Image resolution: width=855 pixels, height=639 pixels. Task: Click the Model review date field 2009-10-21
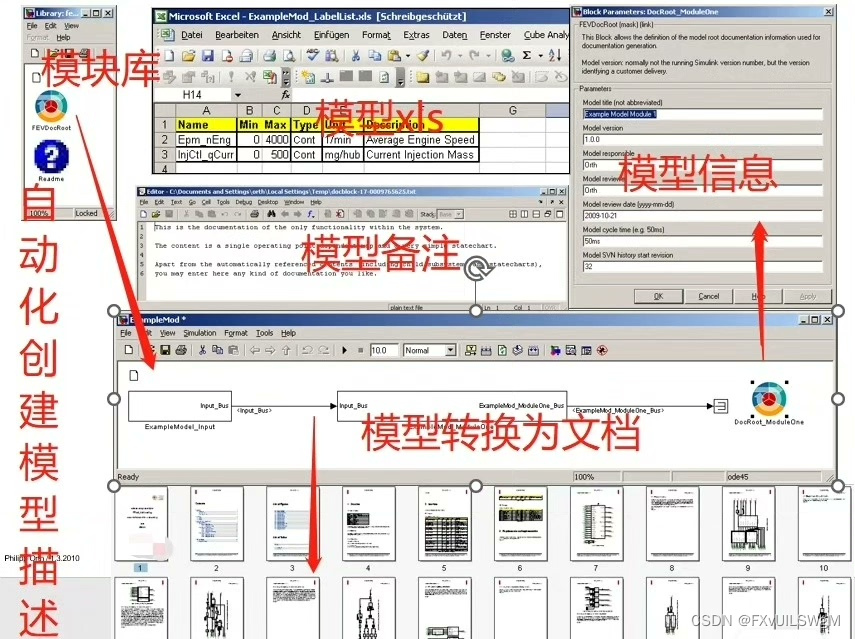point(702,215)
